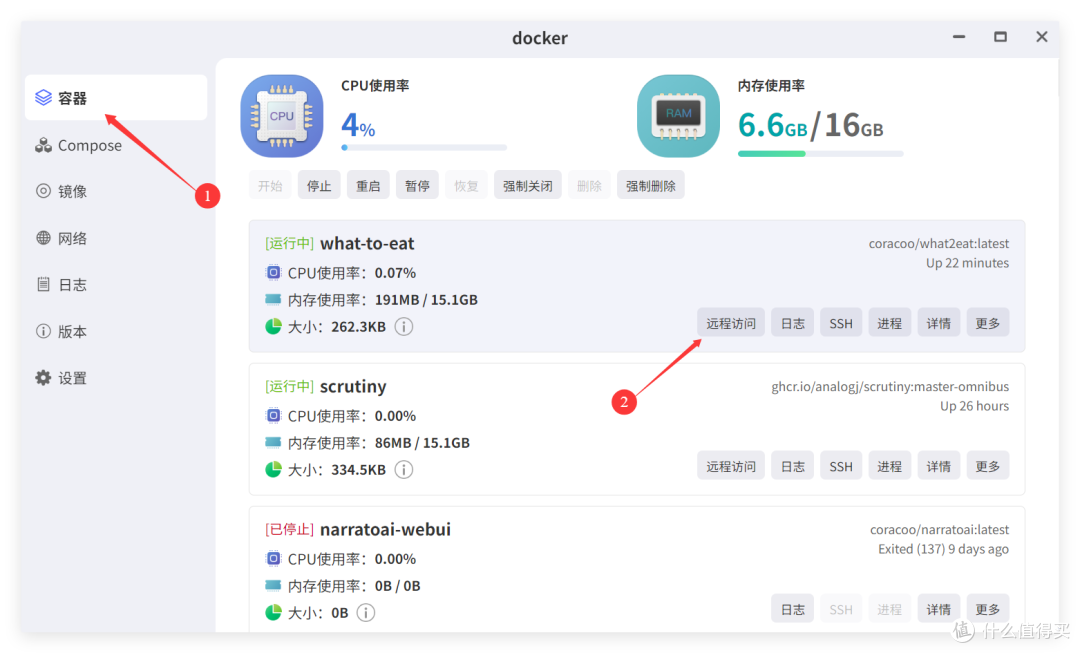Click scrutiny CPU usage chip icon

(273, 415)
